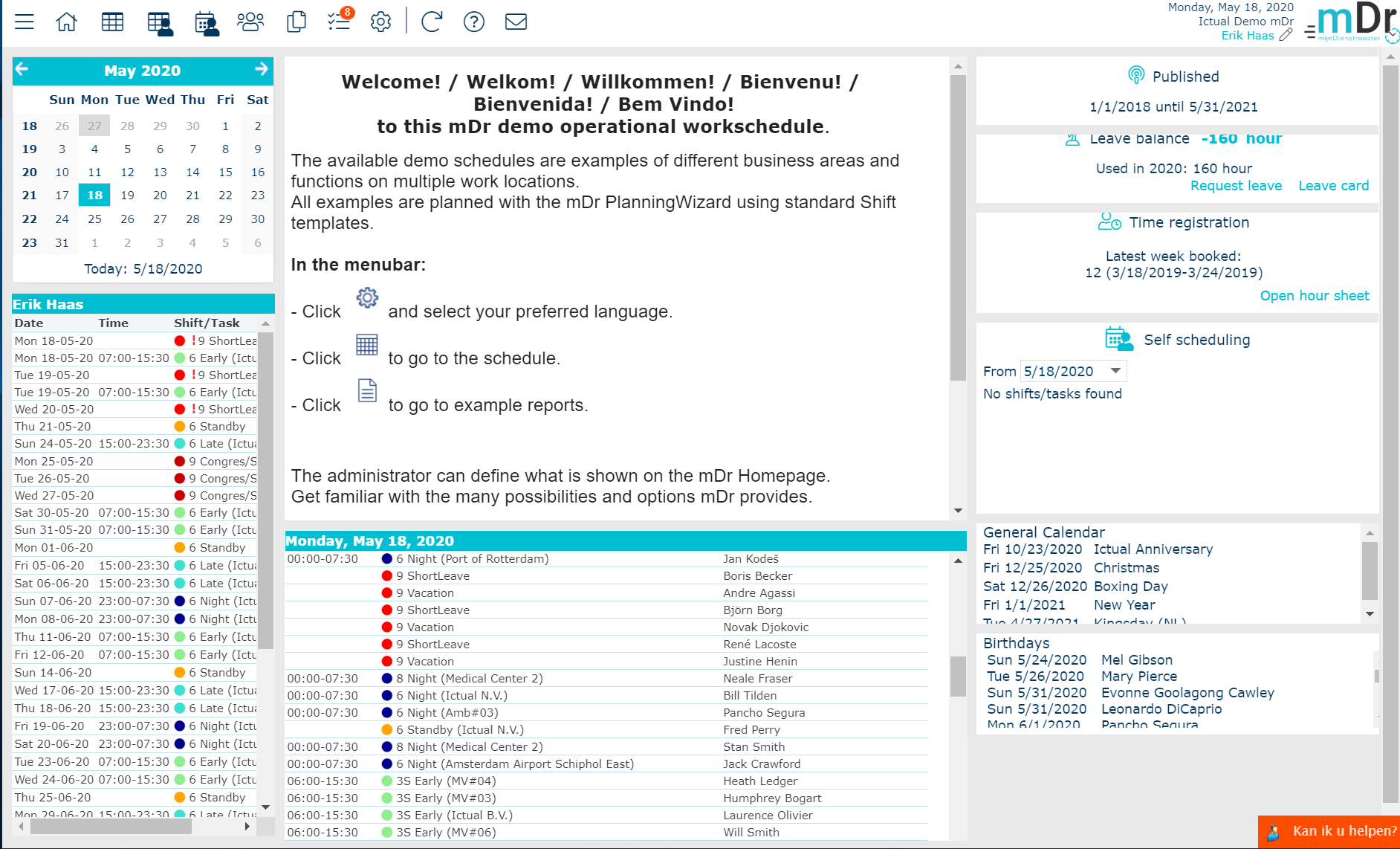Viewport: 1400px width, 849px height.
Task: Go to the Home page icon
Action: tap(67, 22)
